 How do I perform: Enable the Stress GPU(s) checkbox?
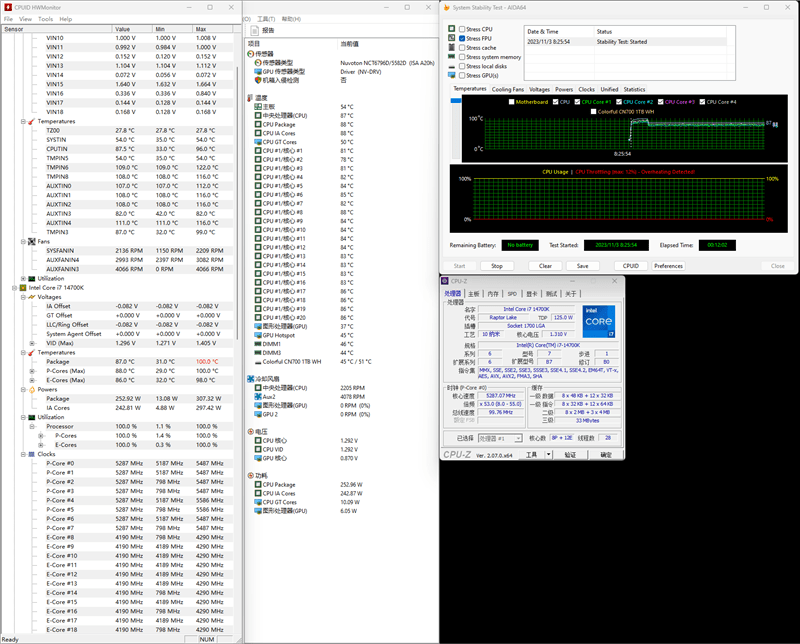tap(462, 76)
